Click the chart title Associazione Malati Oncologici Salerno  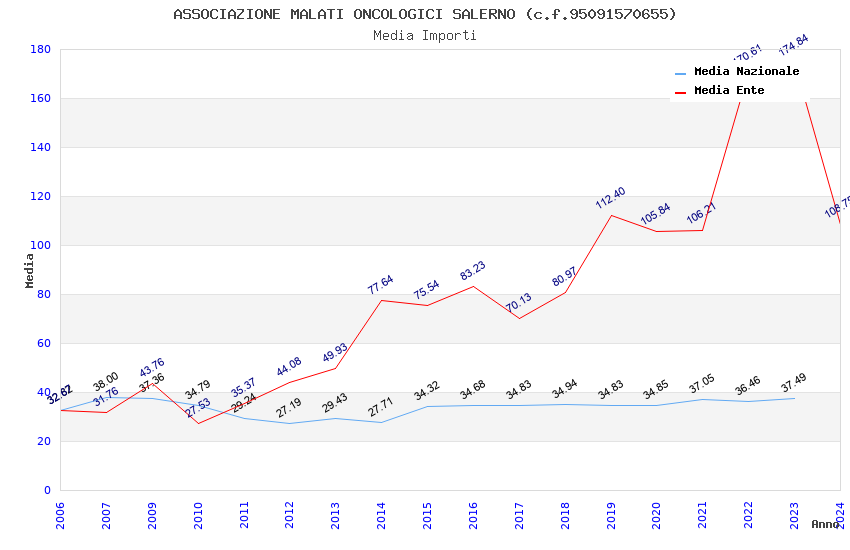click(x=425, y=14)
